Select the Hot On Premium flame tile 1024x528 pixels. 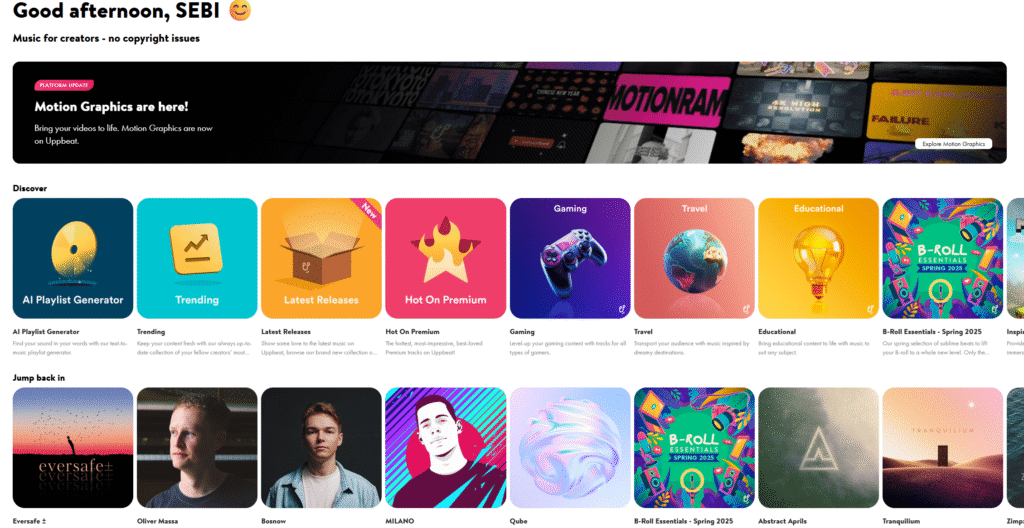click(445, 258)
